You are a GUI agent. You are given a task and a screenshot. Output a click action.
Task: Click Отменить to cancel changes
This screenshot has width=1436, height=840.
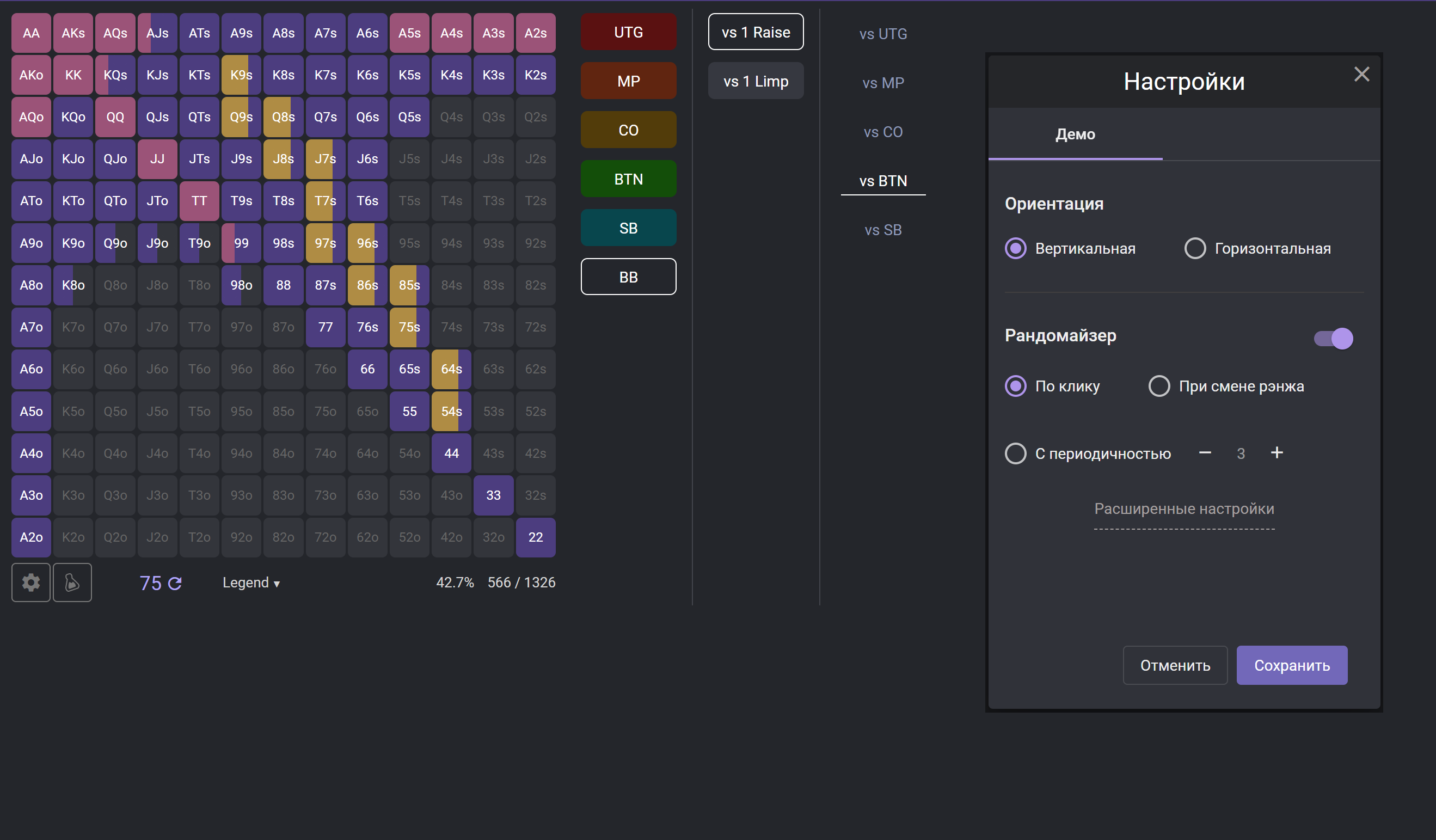(x=1175, y=664)
